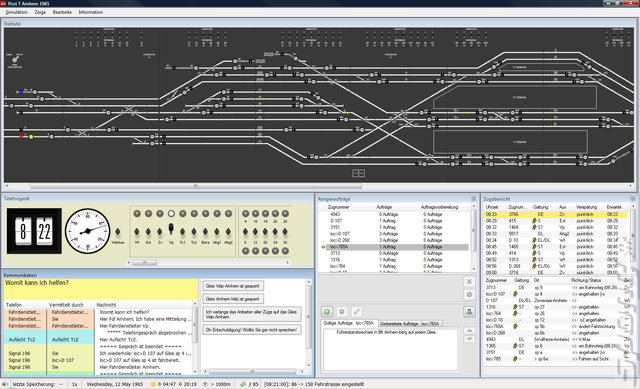
Task: Click the person icon button in Rangieraufträge
Action: point(469,312)
